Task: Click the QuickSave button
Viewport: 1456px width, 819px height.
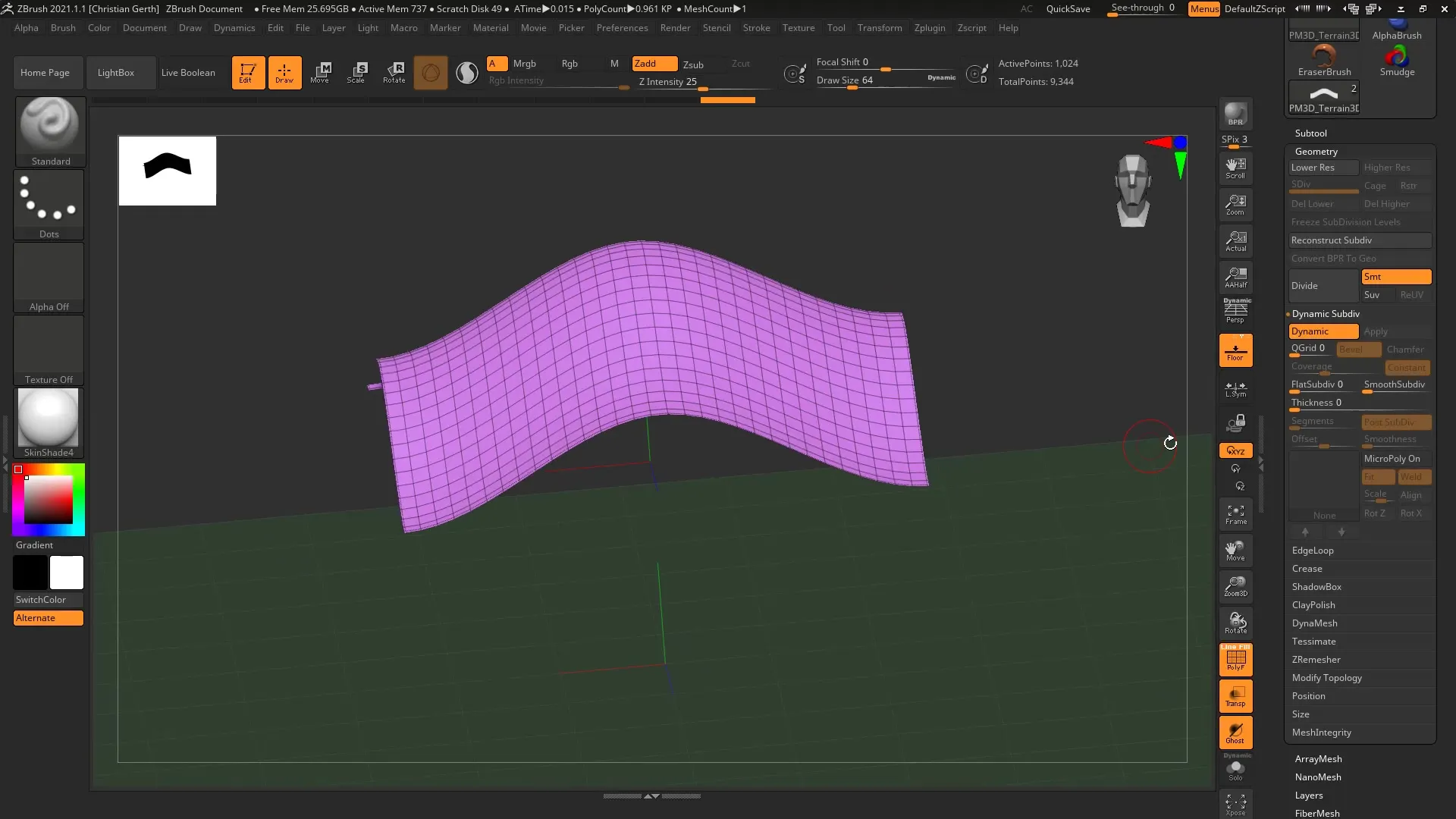Action: 1068,9
